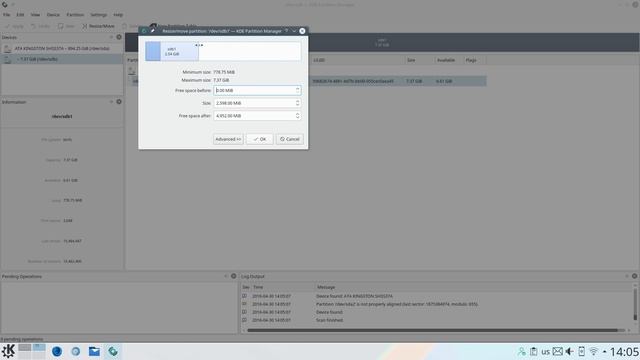Increase the Free space before value

[297, 88]
